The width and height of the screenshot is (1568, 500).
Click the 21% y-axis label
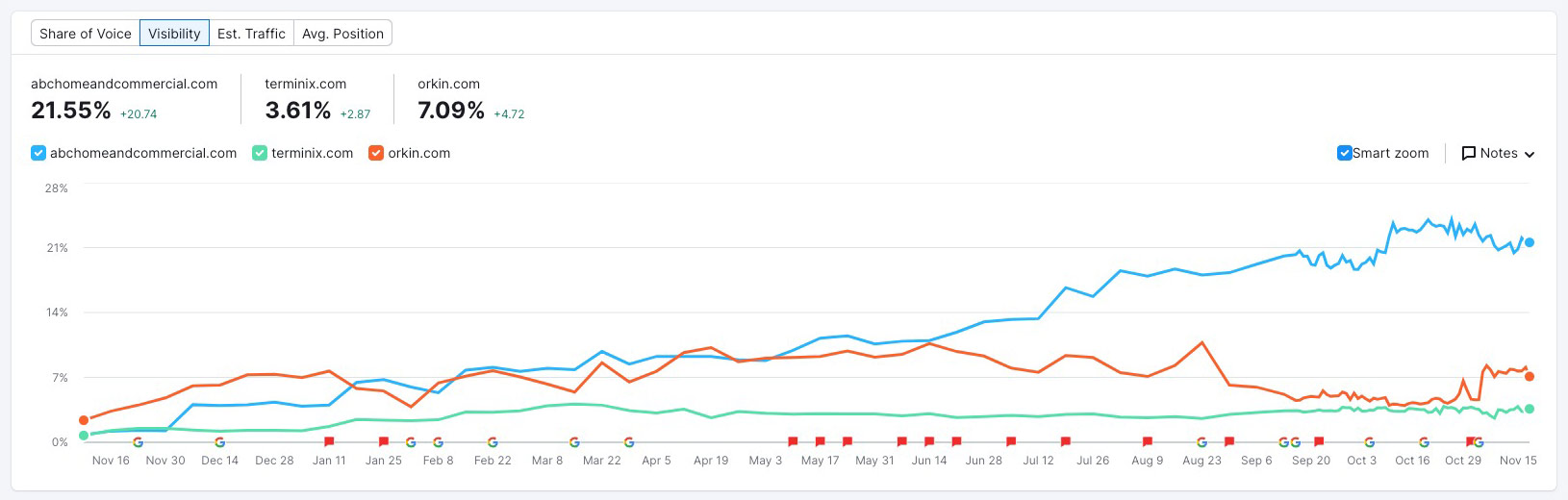(x=57, y=248)
